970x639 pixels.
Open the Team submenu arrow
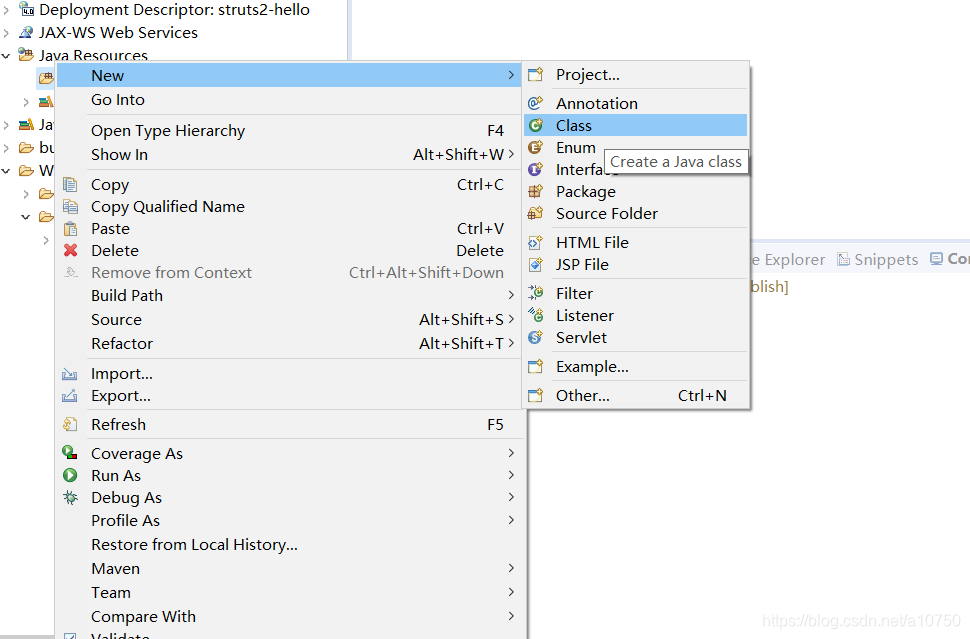511,592
